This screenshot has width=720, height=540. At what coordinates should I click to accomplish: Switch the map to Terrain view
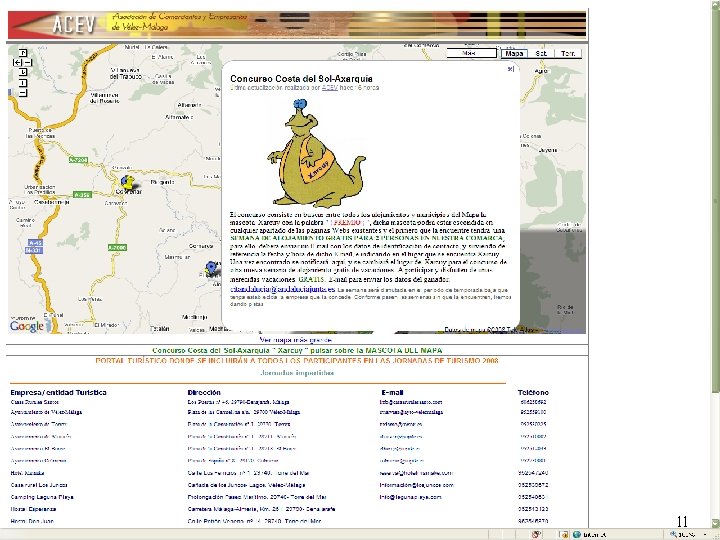point(568,53)
